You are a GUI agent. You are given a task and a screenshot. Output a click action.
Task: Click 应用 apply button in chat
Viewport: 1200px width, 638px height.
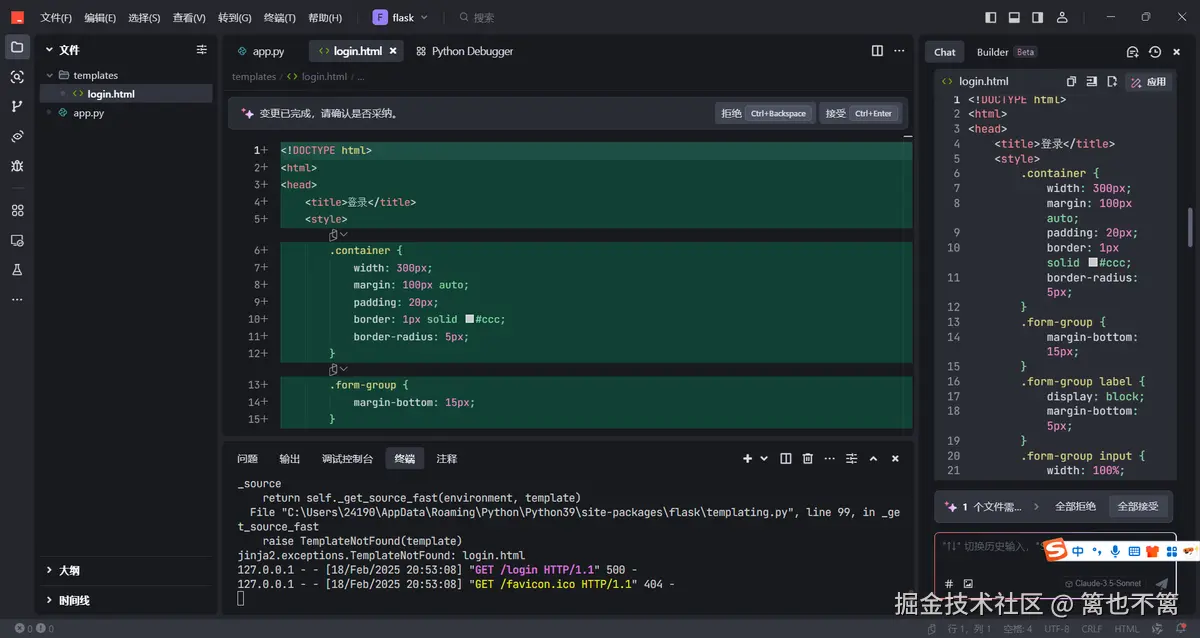(x=1148, y=82)
